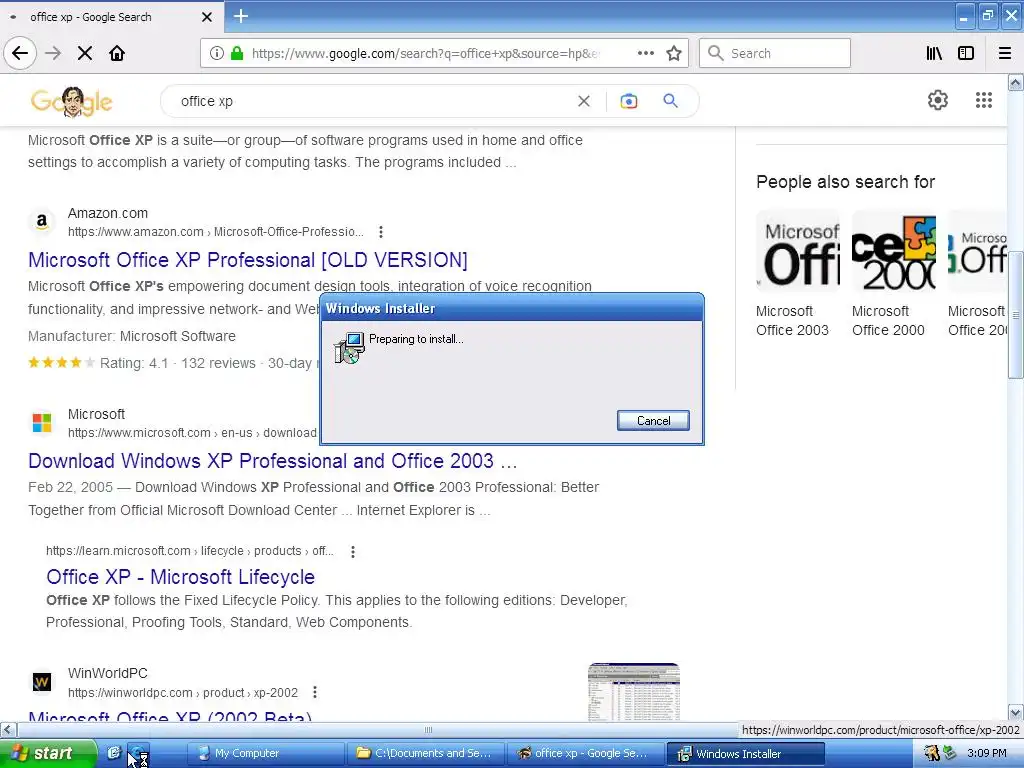Focus the browser Search box

point(775,54)
